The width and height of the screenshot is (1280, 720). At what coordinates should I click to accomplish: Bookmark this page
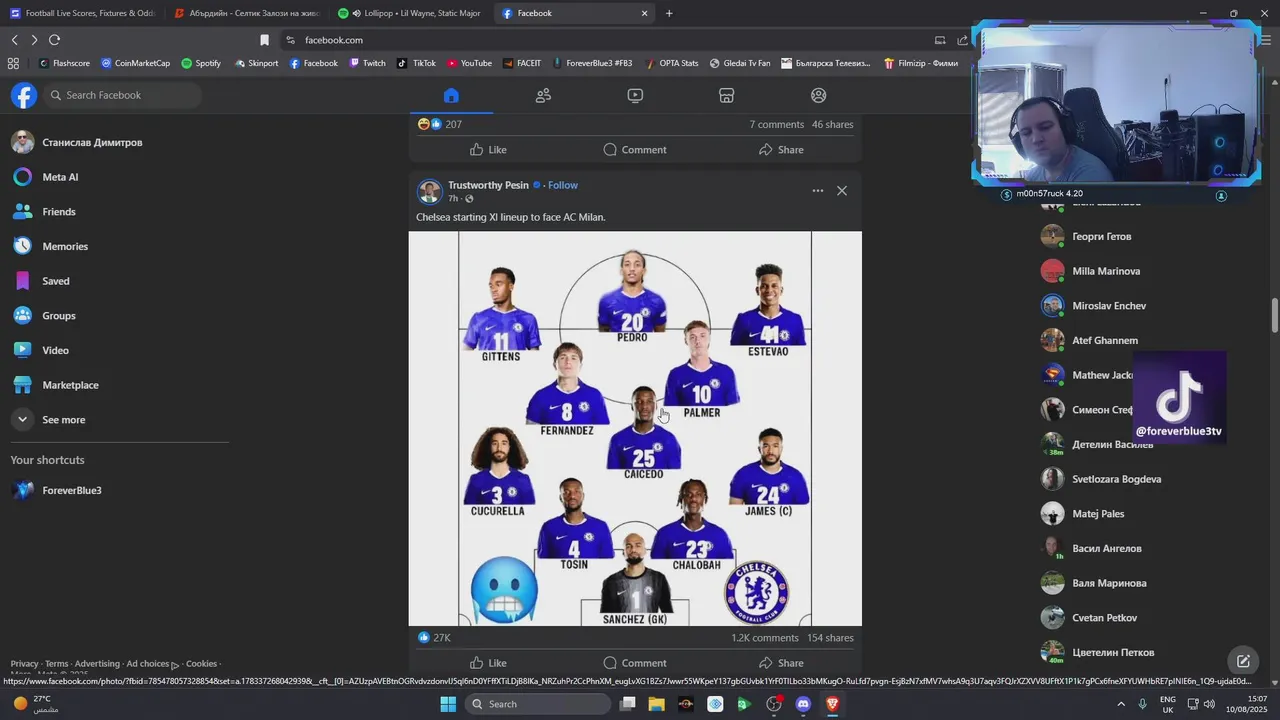click(264, 40)
